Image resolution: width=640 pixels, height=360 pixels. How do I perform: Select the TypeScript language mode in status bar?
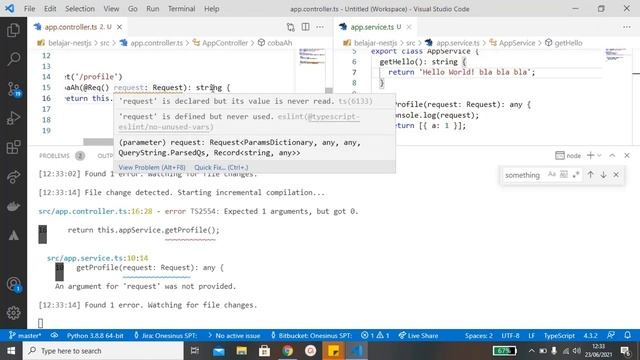(x=559, y=336)
